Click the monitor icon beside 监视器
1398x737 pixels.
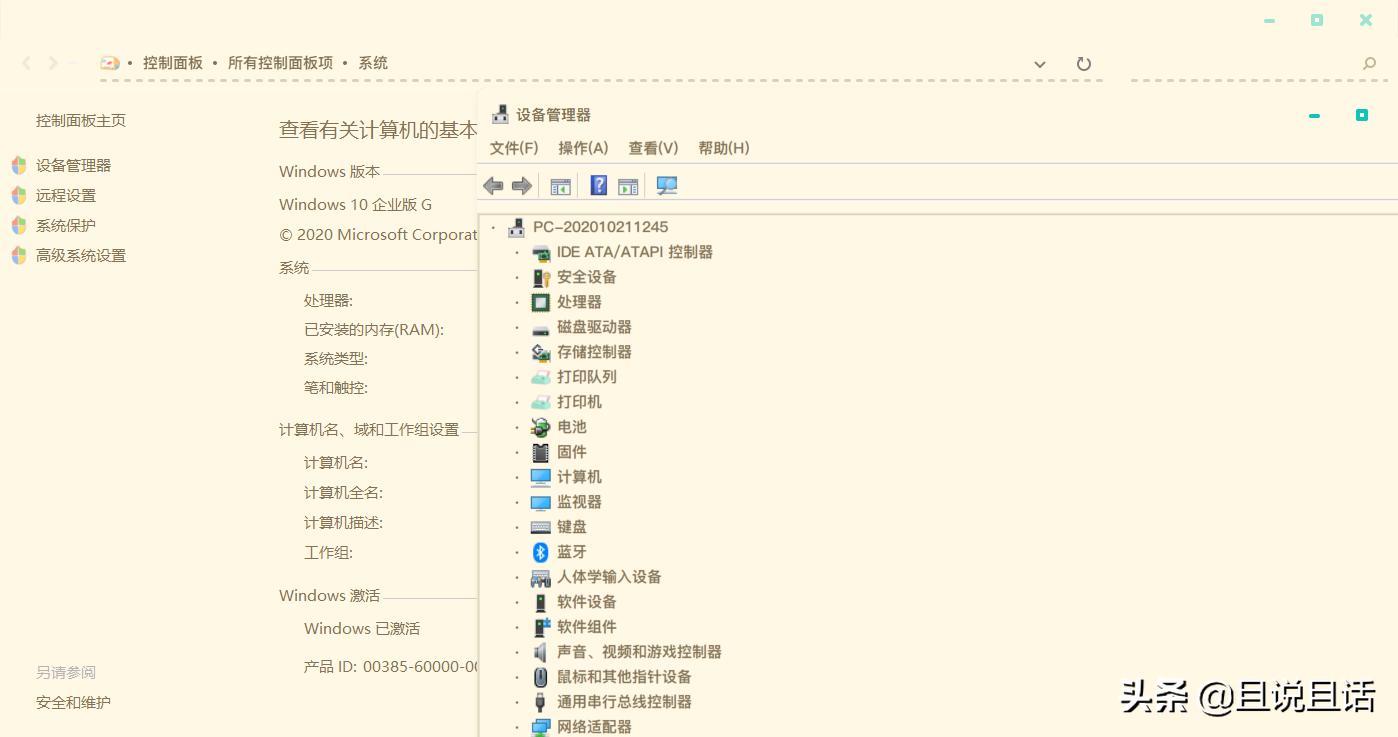[x=541, y=502]
